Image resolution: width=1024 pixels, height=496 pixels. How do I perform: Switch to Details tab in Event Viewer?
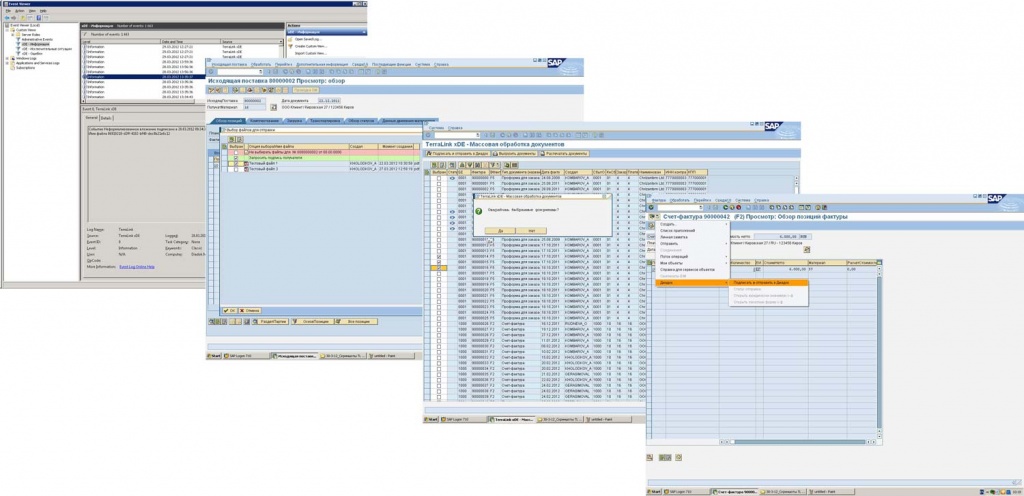coord(105,118)
